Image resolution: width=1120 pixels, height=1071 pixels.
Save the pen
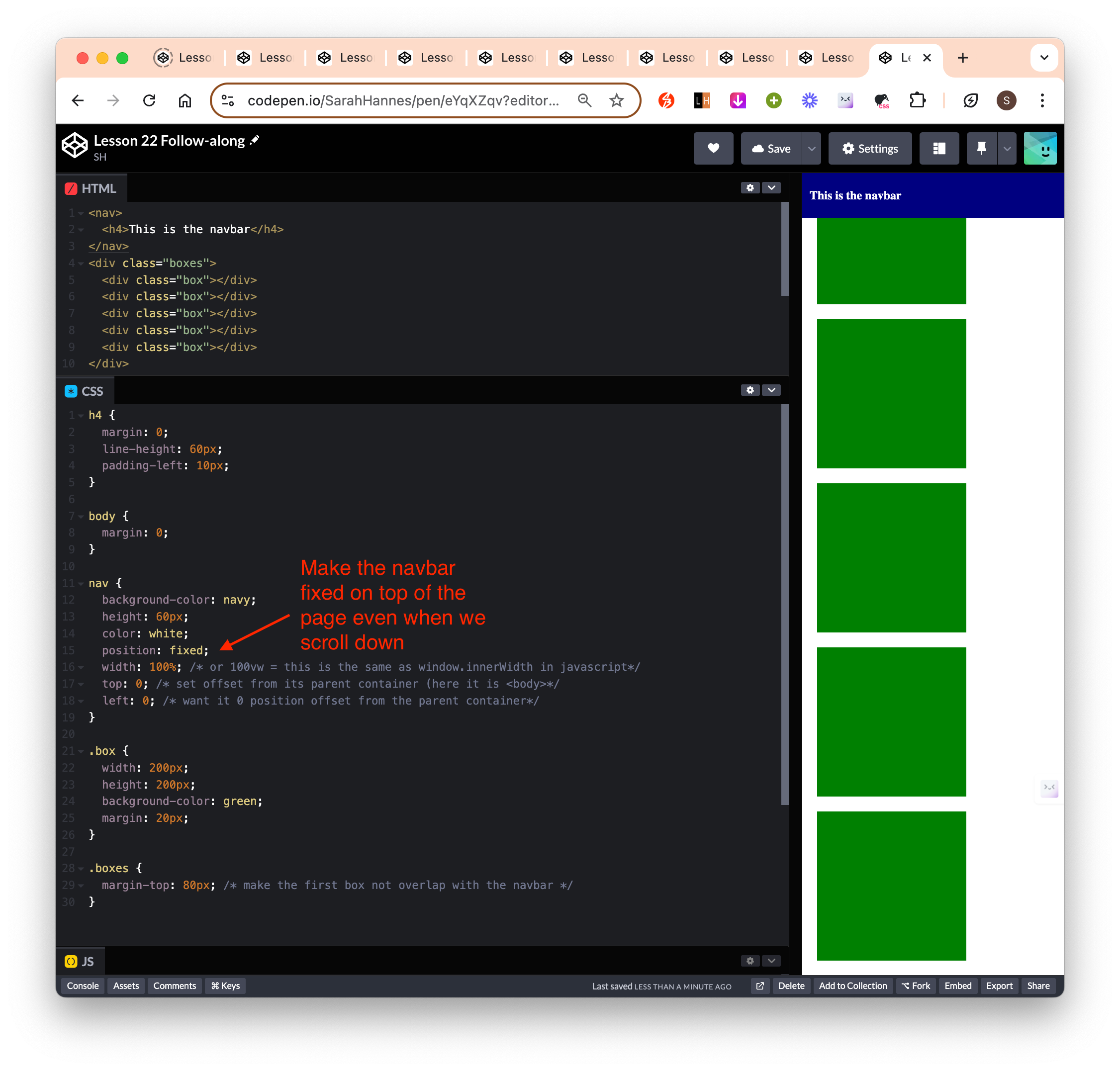click(770, 149)
